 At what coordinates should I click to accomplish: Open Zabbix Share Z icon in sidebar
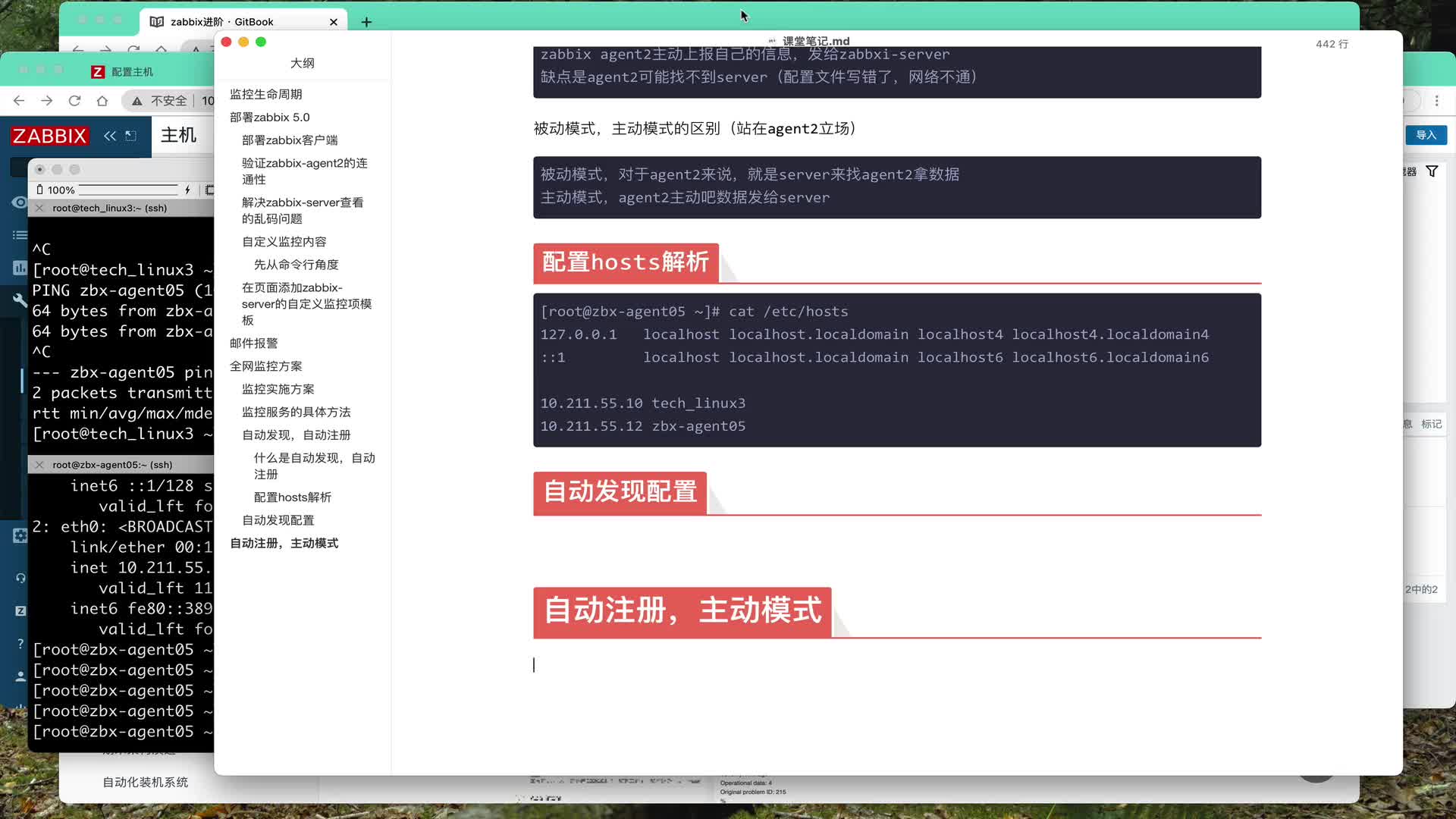coord(20,610)
